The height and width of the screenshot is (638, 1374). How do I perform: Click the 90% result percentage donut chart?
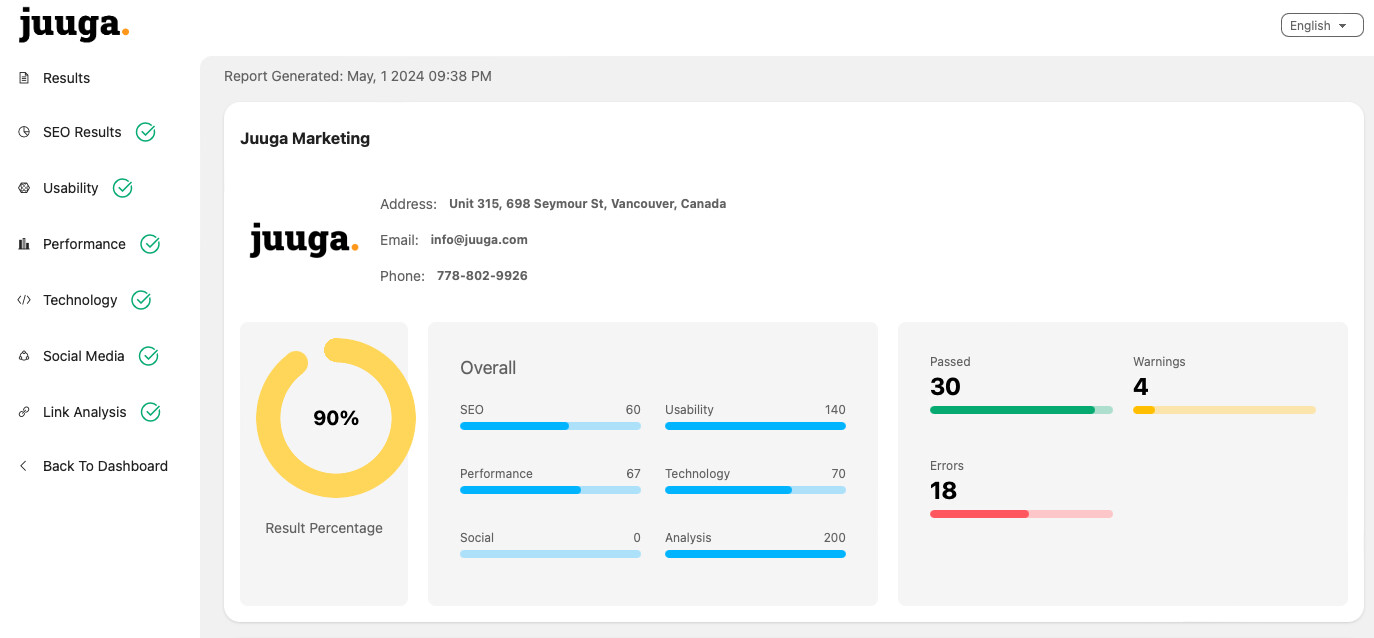coord(336,418)
